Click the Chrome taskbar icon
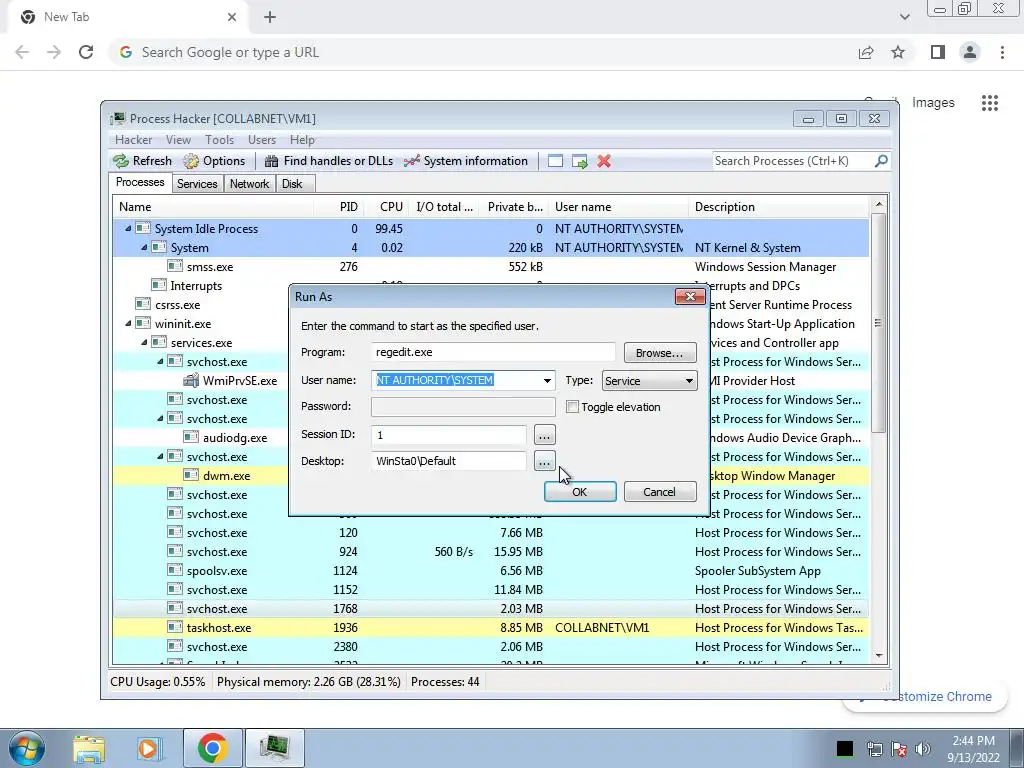 pos(213,748)
